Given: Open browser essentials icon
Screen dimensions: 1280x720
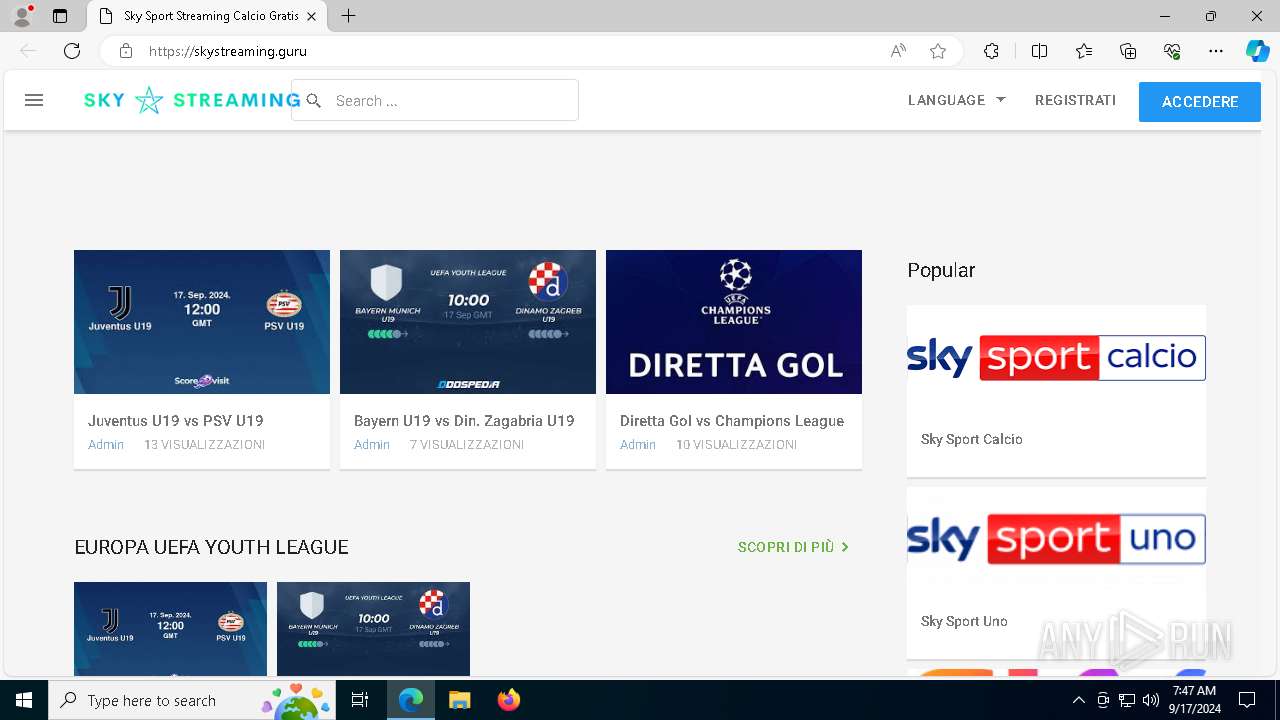Looking at the screenshot, I should click(x=1172, y=51).
